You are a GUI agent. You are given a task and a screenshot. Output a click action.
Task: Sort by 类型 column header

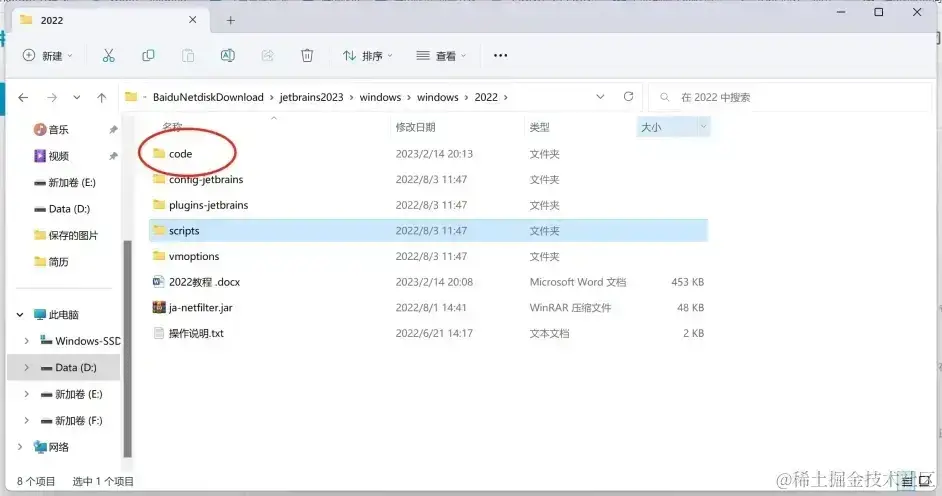[539, 127]
